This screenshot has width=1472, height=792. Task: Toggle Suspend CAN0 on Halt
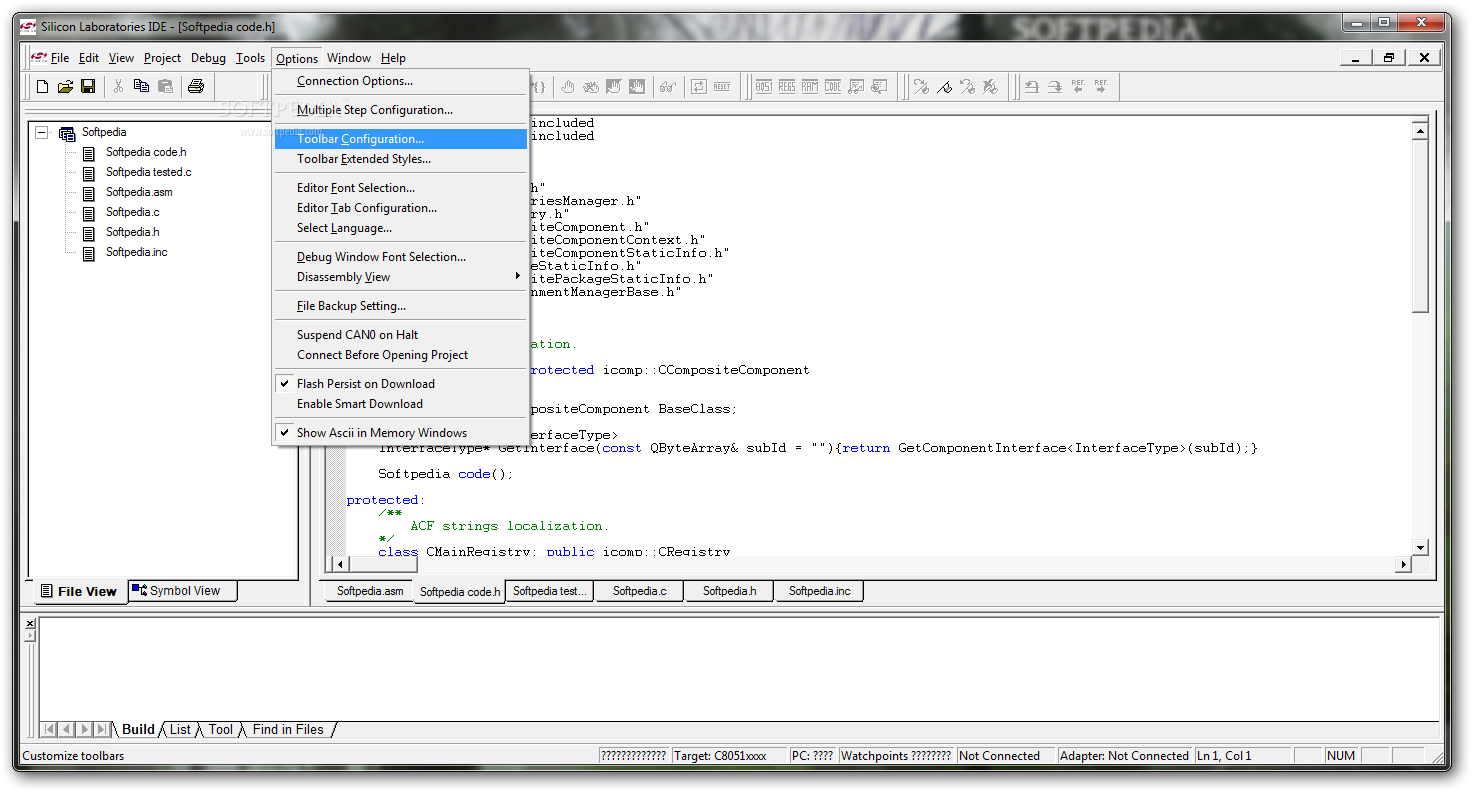[400, 335]
